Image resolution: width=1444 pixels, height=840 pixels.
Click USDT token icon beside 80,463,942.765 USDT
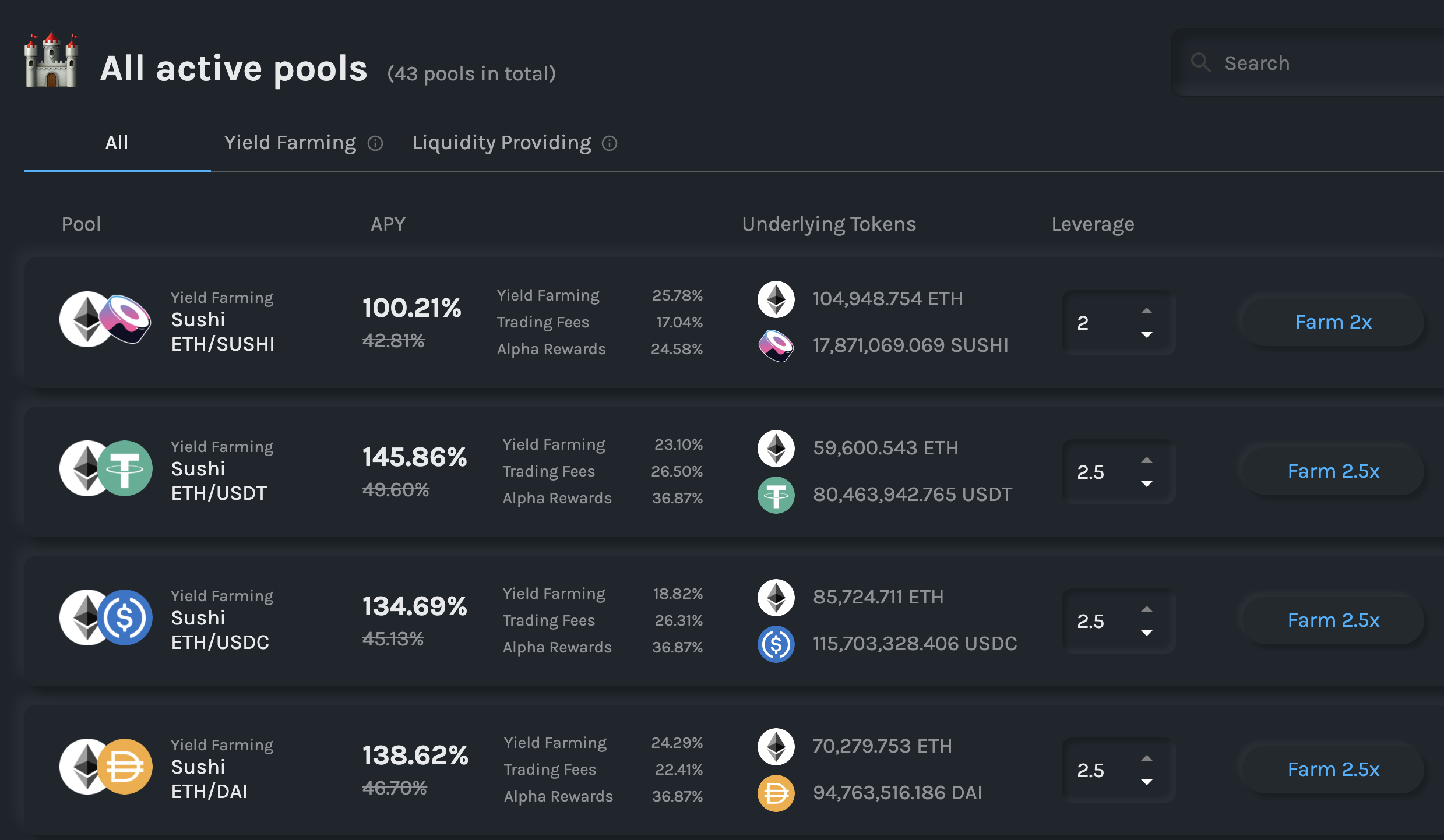[x=776, y=495]
